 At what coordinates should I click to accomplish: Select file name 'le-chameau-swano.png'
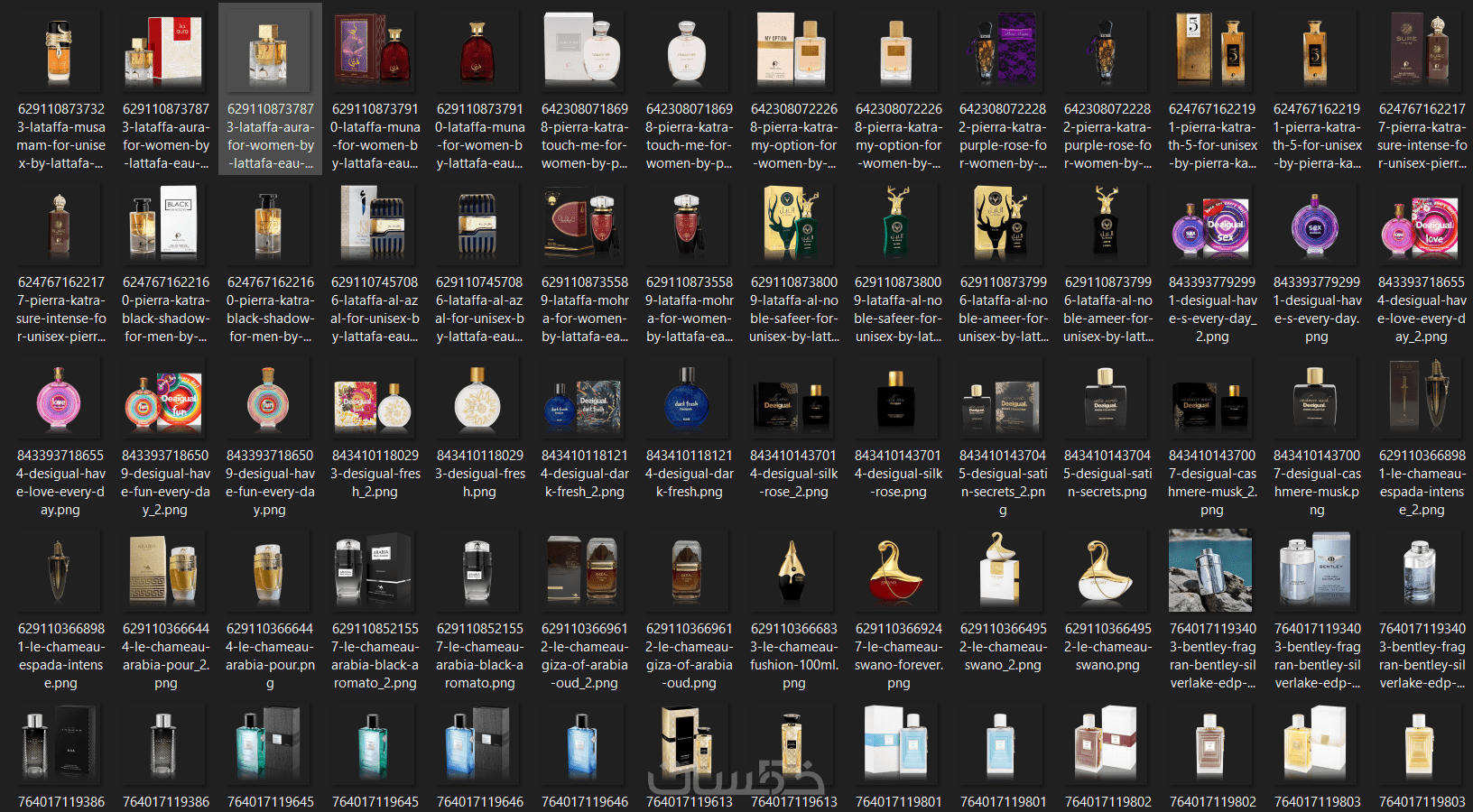point(1107,647)
